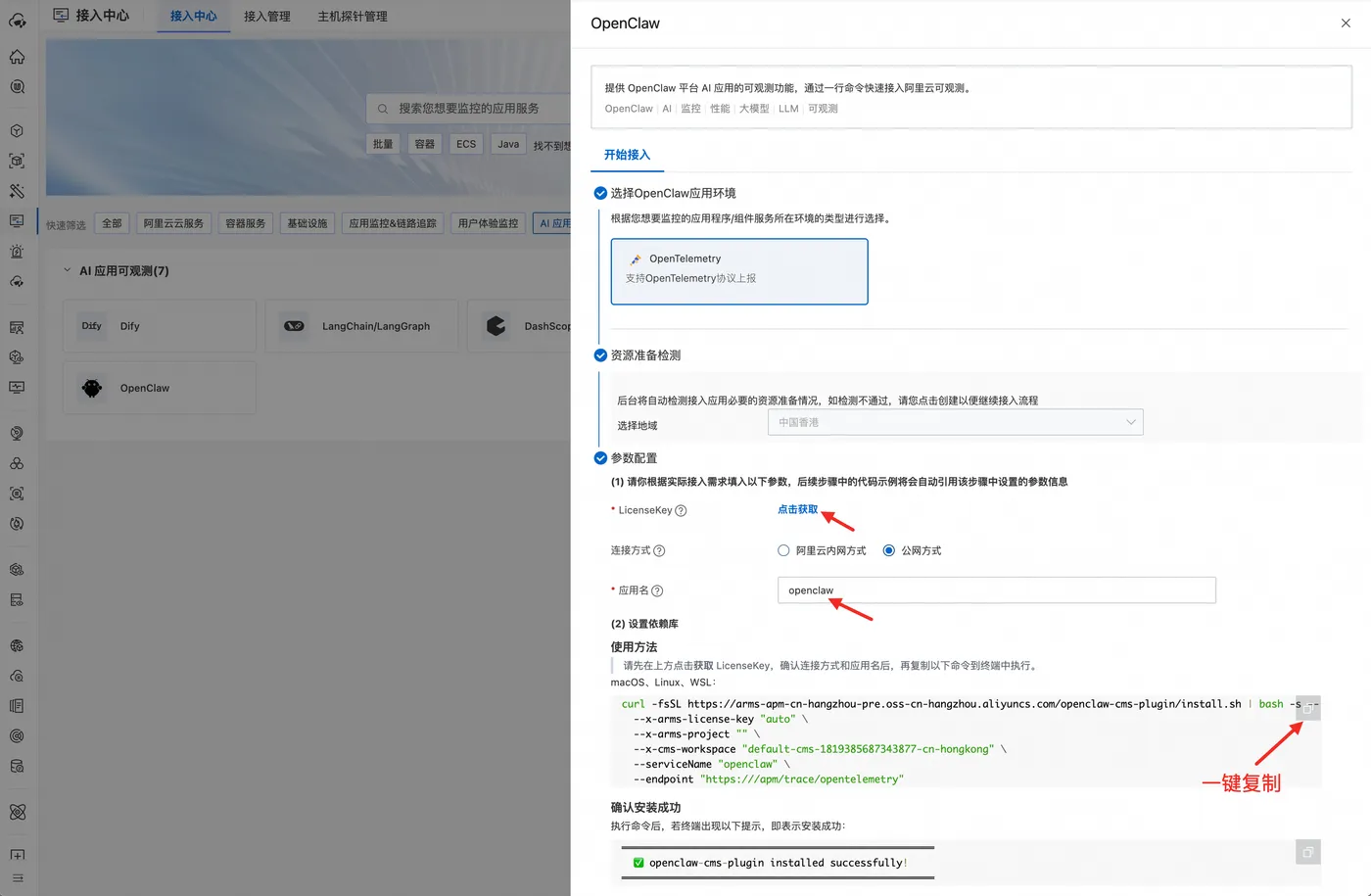Open the region dropdown showing 中国香港
1371x896 pixels.
tap(955, 422)
